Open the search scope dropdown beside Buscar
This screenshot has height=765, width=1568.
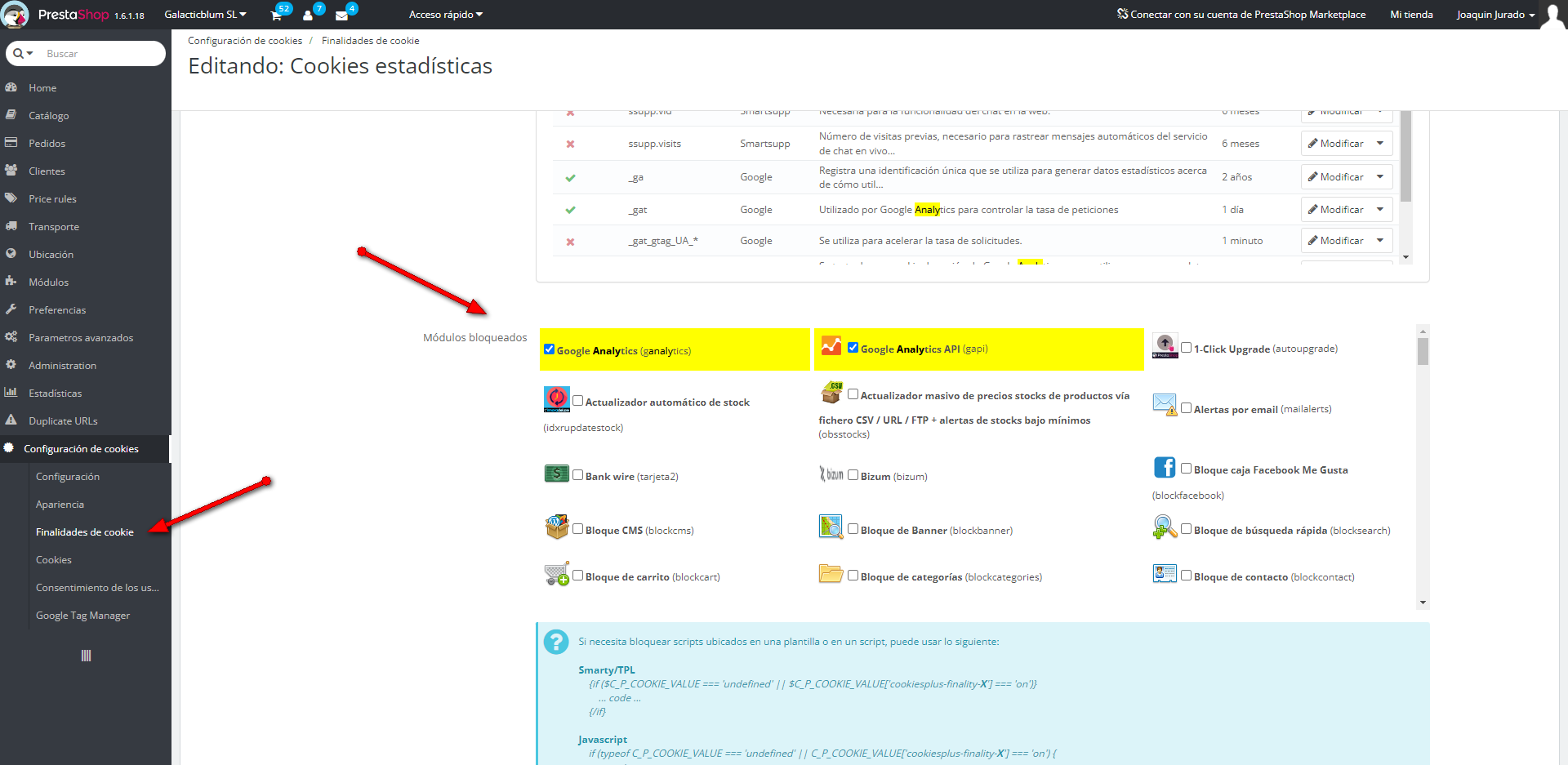tap(23, 54)
